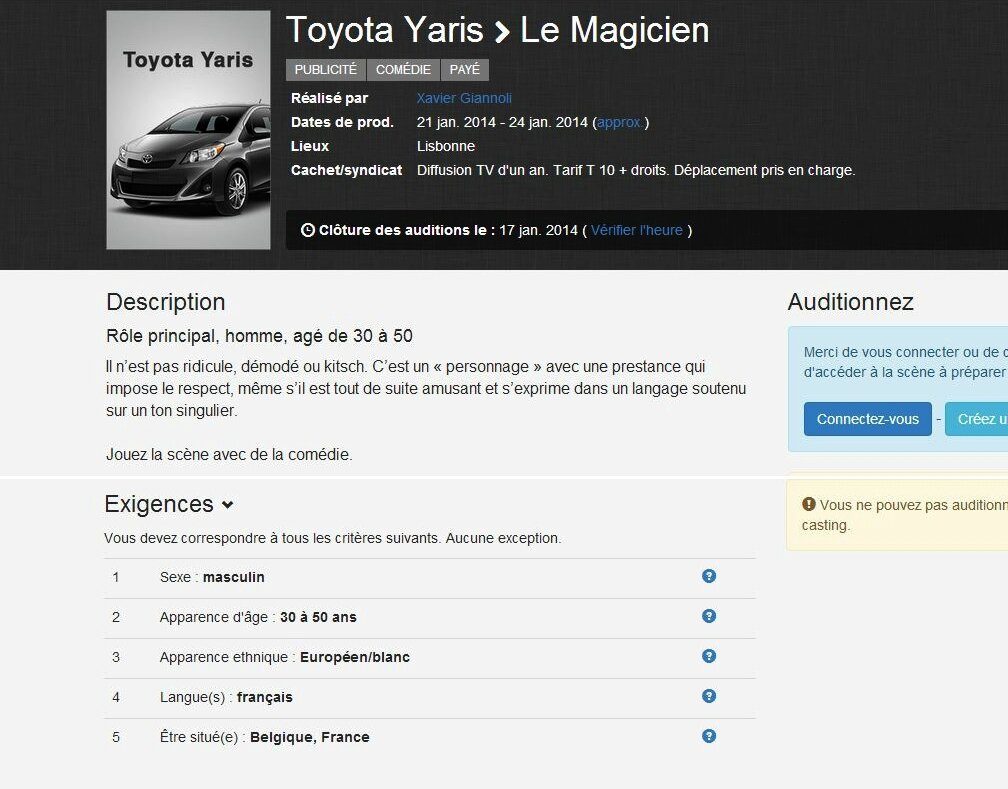Open help icon for Apparence ethnique row
The image size is (1008, 789).
click(x=709, y=656)
